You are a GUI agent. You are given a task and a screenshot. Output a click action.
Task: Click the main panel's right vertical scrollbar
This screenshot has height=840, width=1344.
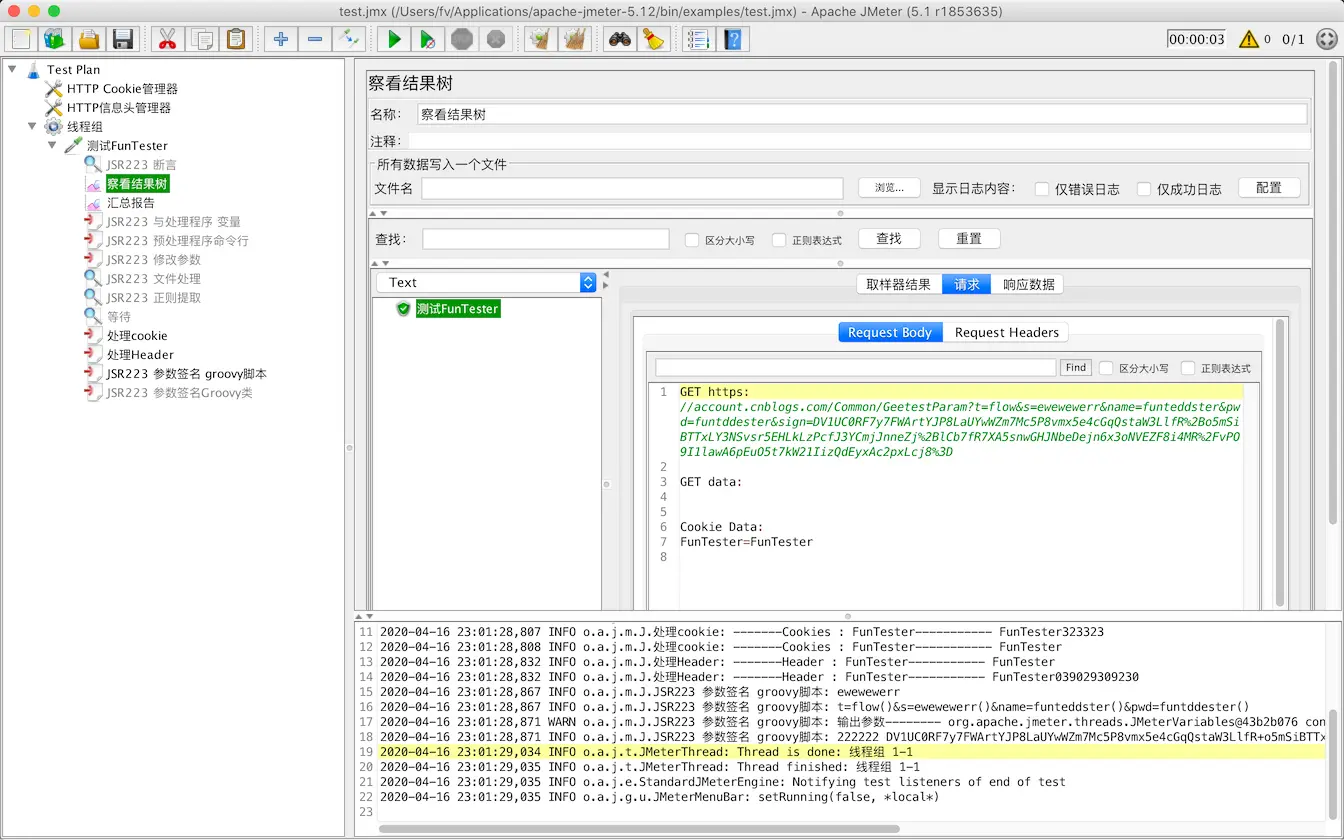(1332, 294)
